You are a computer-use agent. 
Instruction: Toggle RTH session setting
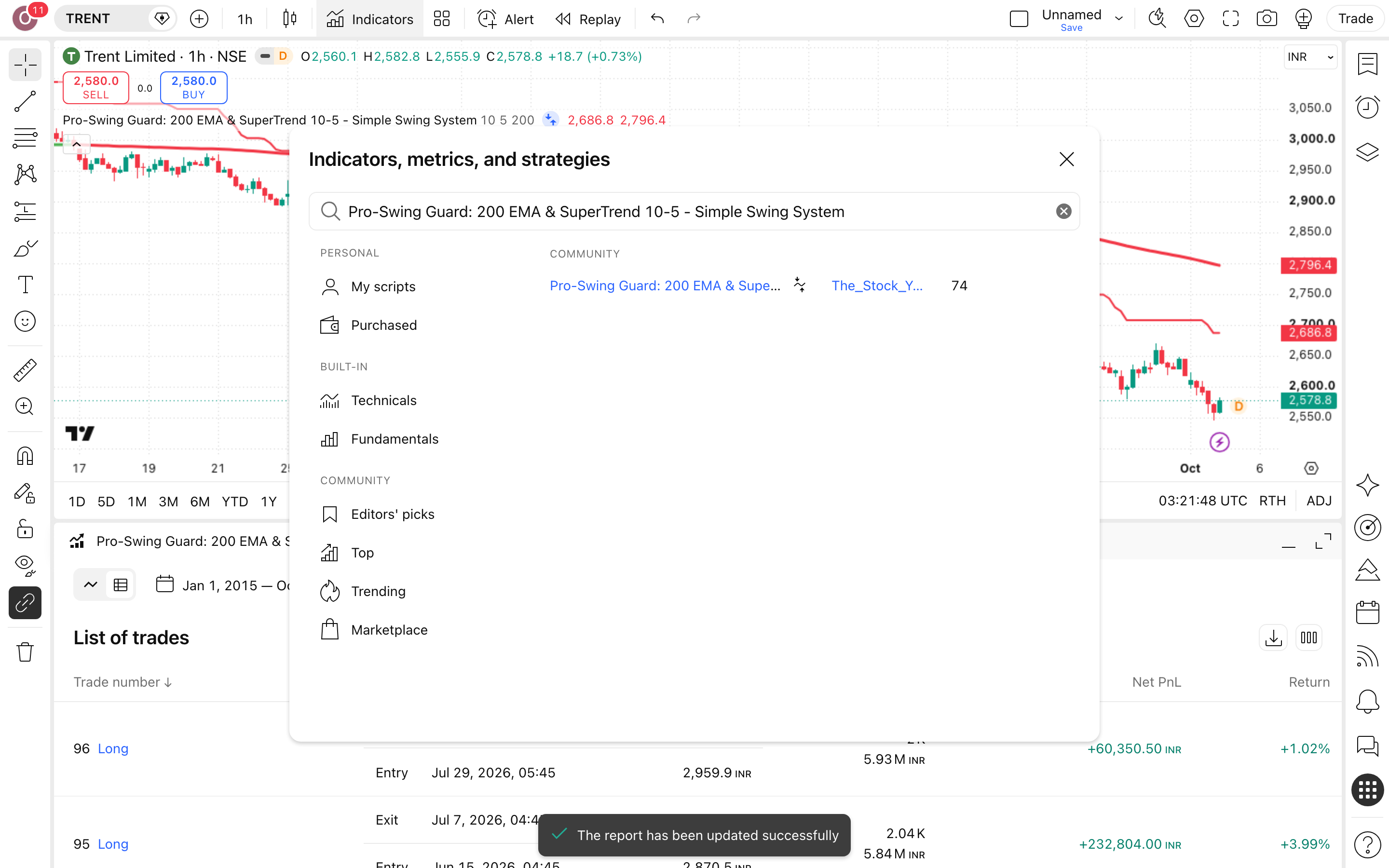1272,501
